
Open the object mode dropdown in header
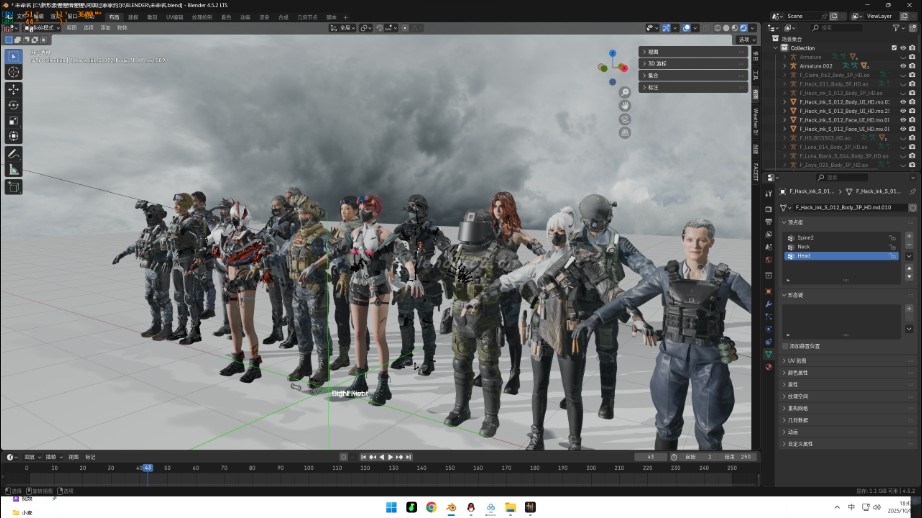point(42,28)
